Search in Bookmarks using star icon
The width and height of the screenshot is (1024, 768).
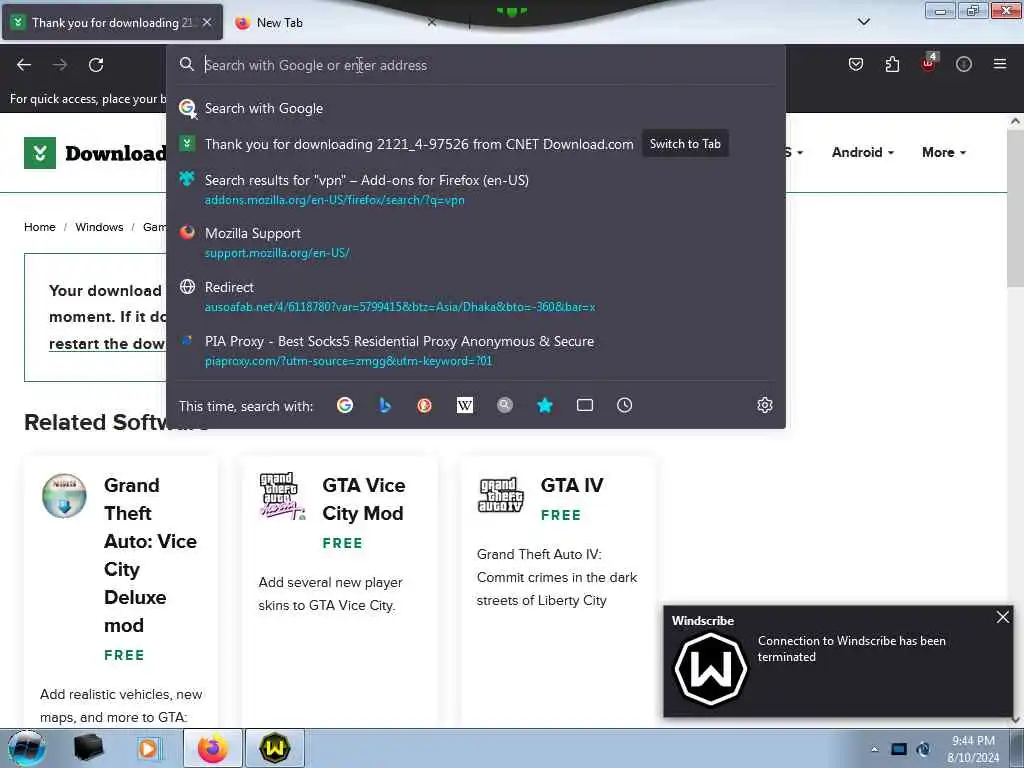coord(545,406)
